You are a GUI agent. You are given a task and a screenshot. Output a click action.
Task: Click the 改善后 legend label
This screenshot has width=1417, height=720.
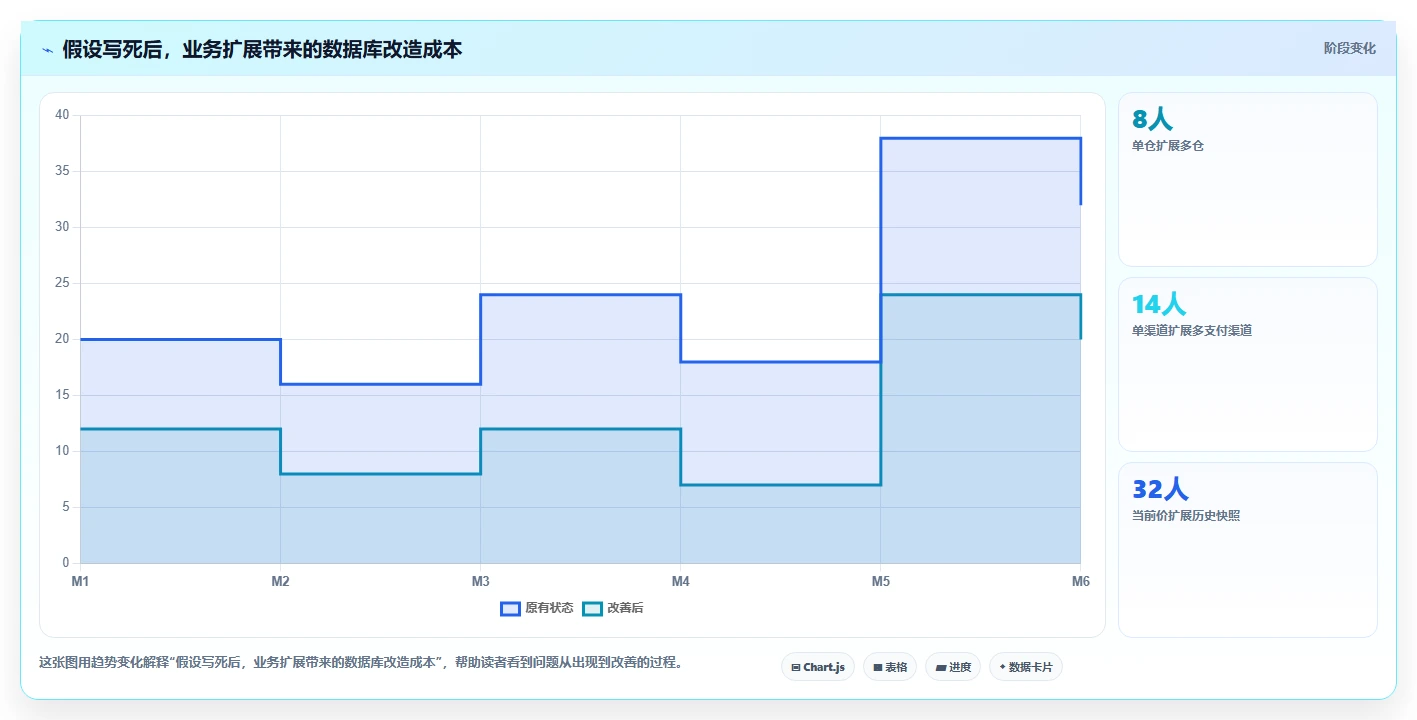click(x=625, y=608)
